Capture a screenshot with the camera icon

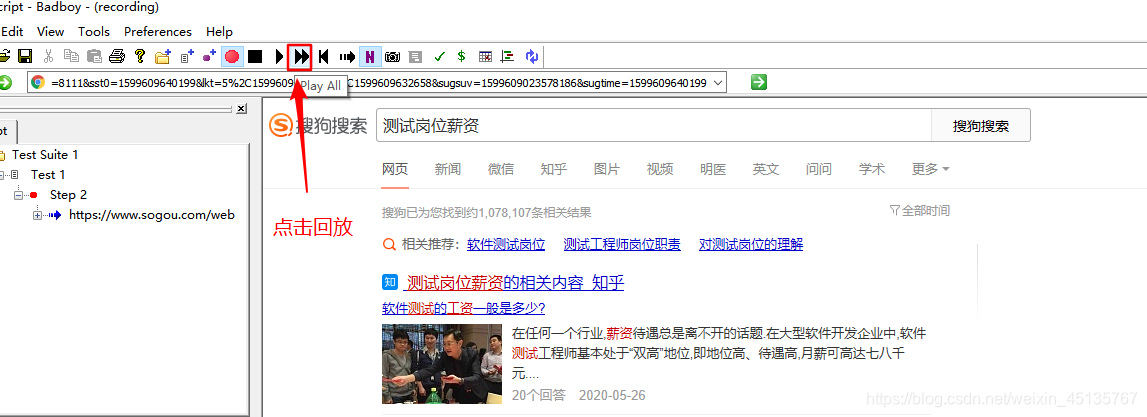[x=393, y=56]
